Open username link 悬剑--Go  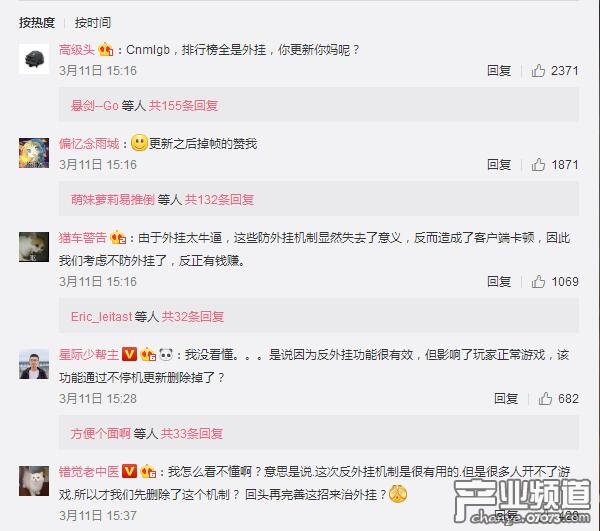point(95,106)
